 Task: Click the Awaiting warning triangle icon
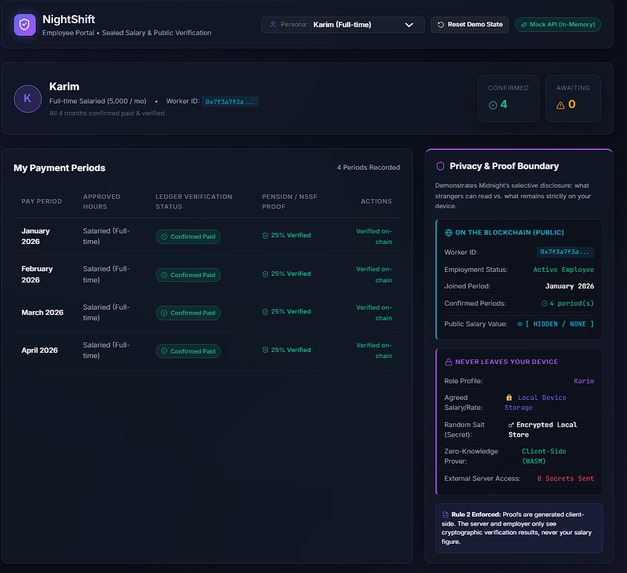point(560,105)
